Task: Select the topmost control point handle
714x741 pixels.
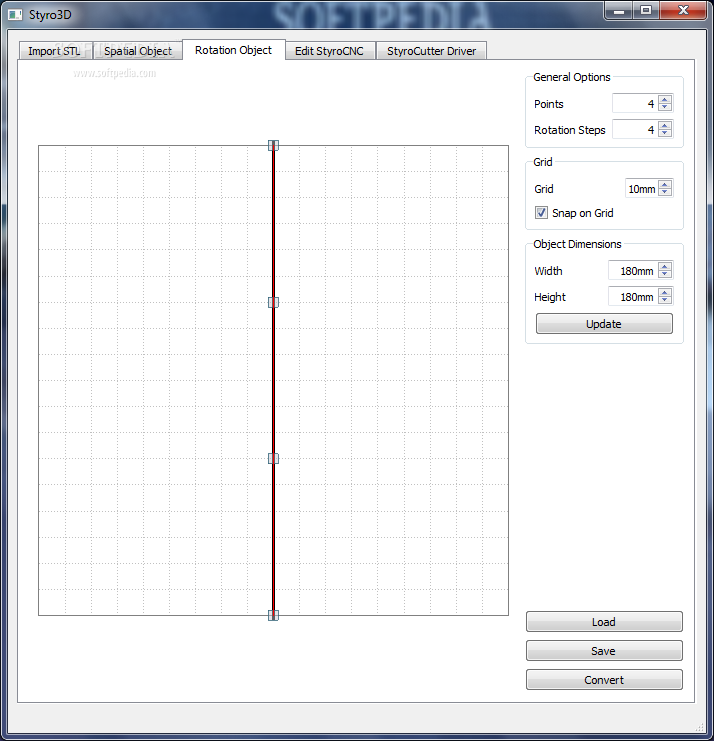Action: (274, 146)
